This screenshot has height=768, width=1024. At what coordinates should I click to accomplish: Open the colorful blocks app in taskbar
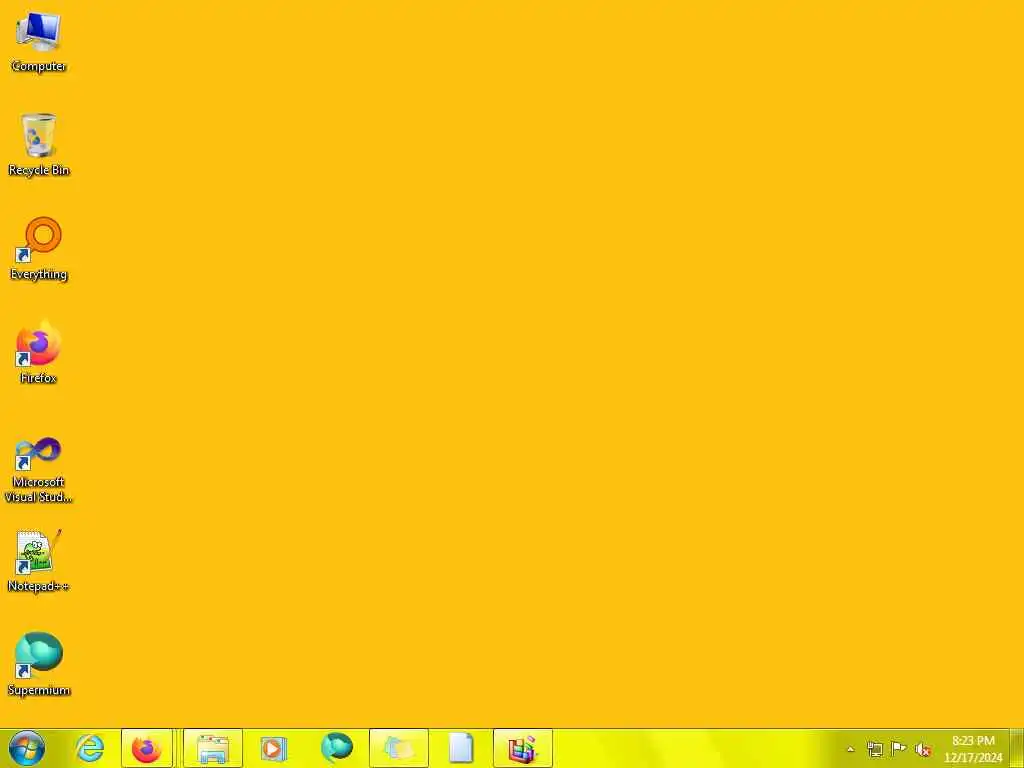pos(522,748)
